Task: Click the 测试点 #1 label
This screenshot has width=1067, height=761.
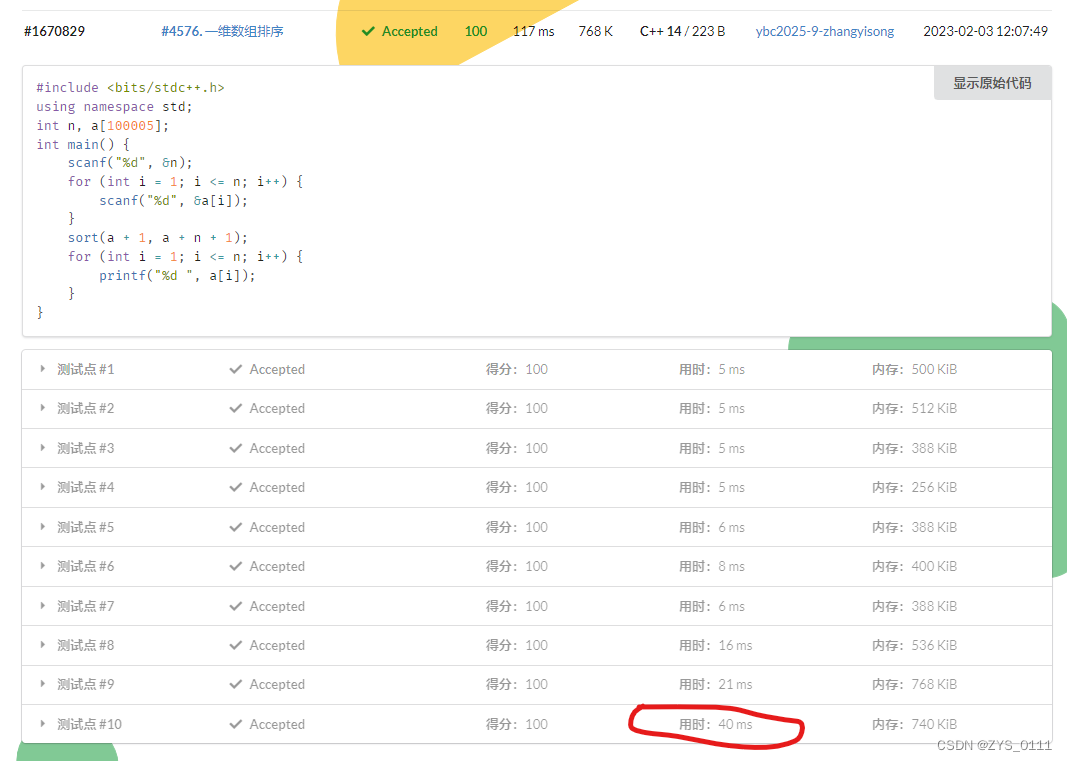Action: (x=86, y=369)
